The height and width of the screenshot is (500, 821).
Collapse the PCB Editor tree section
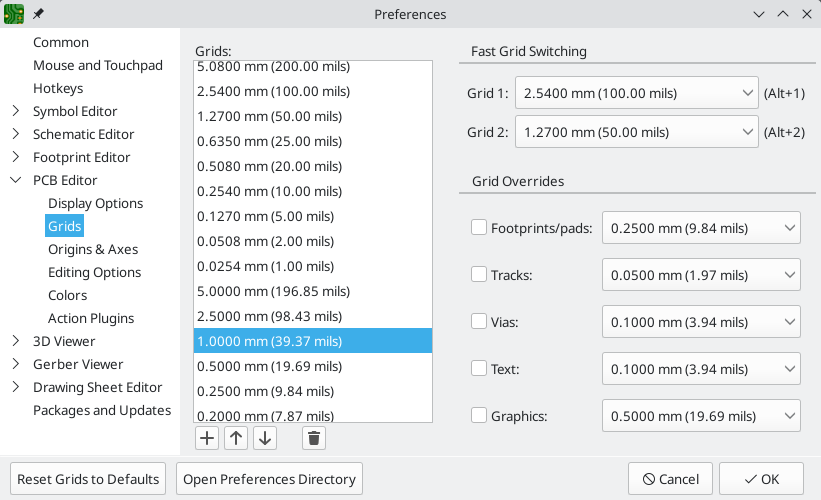tap(16, 180)
